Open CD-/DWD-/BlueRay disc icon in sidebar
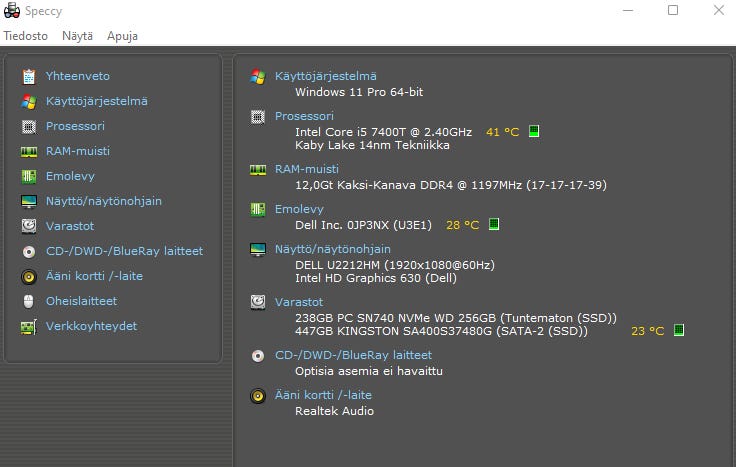736x467 pixels. (28, 251)
